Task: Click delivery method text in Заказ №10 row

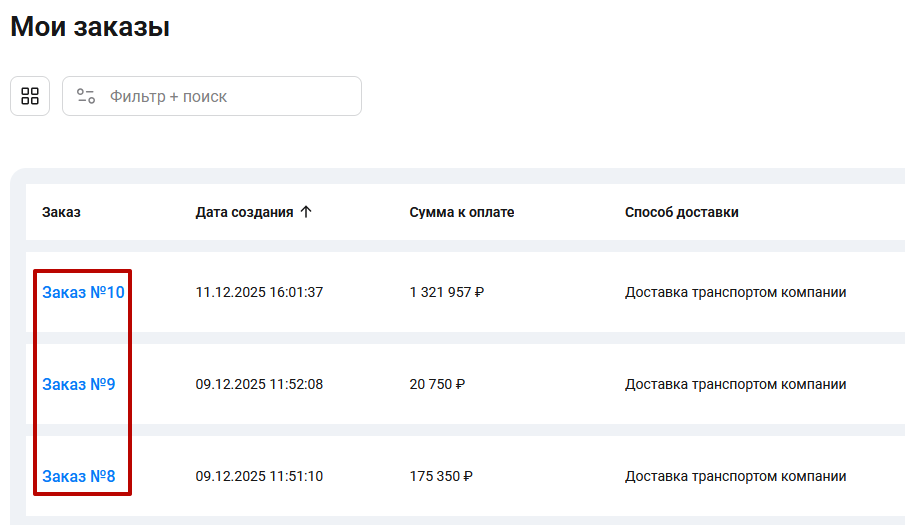Action: click(x=735, y=292)
